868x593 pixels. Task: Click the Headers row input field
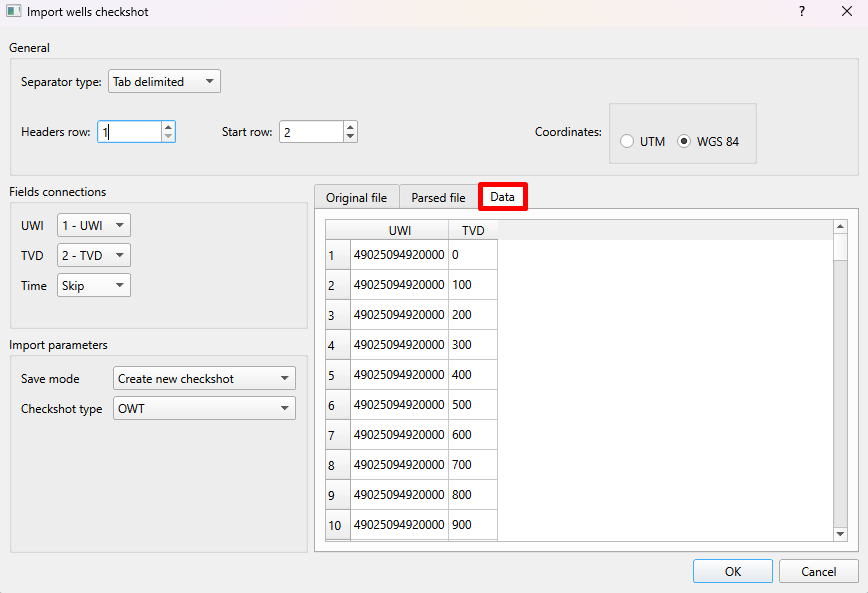pos(130,131)
